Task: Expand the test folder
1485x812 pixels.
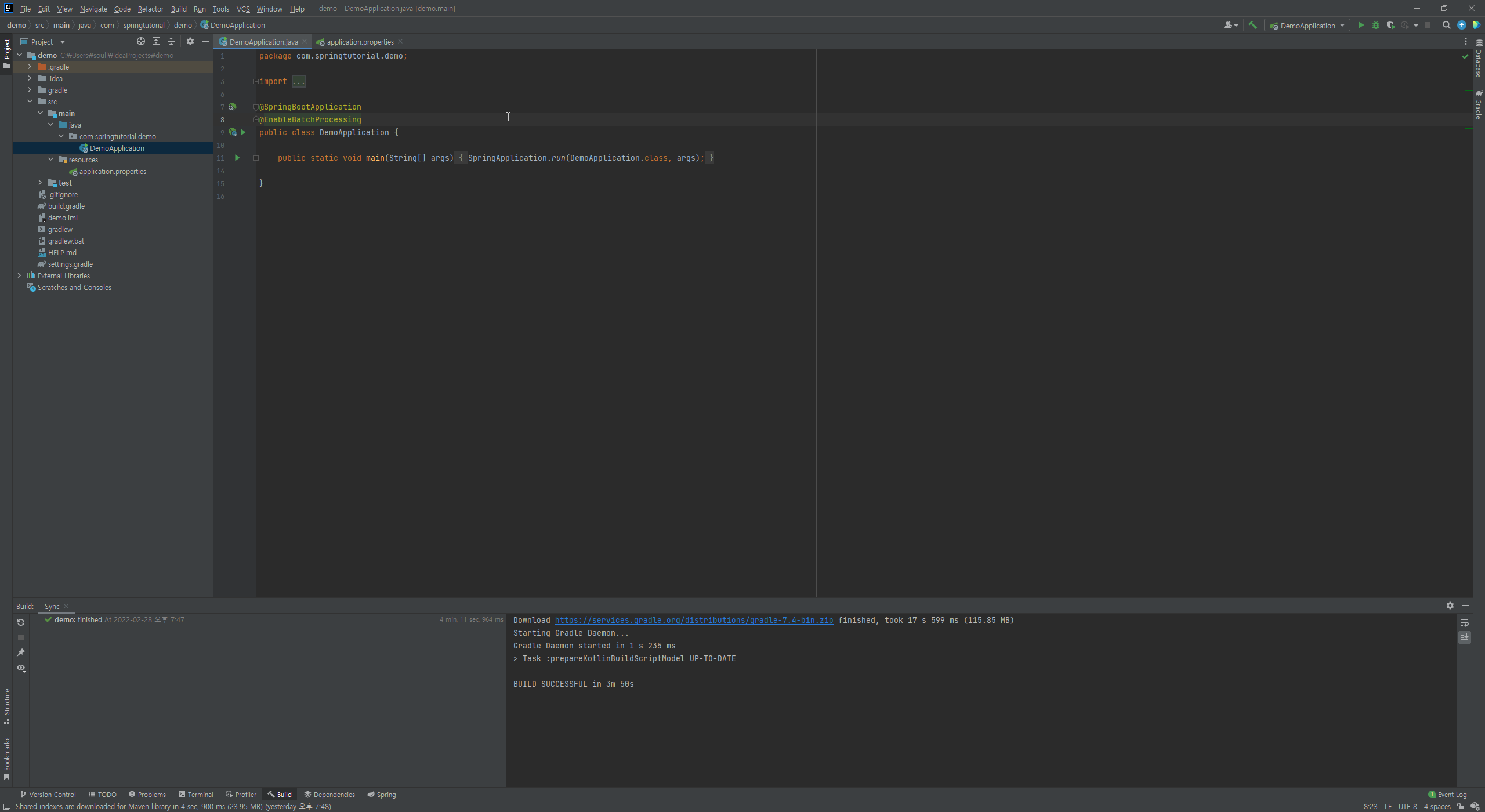Action: [40, 183]
